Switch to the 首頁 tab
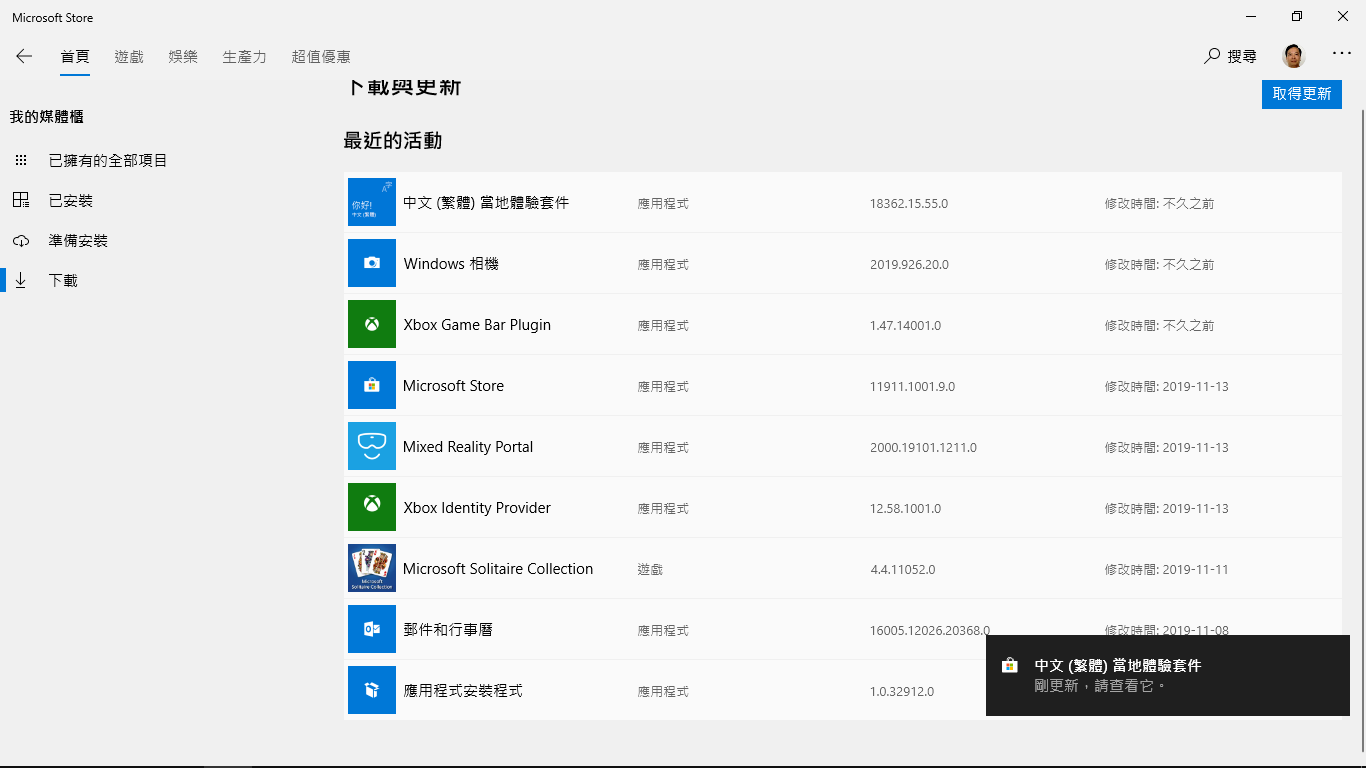 click(75, 57)
